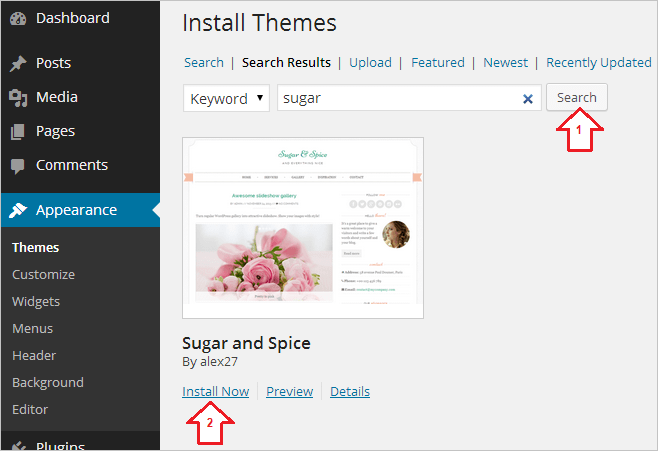Image resolution: width=658 pixels, height=451 pixels.
Task: Clear the search field with the X icon
Action: [x=528, y=99]
